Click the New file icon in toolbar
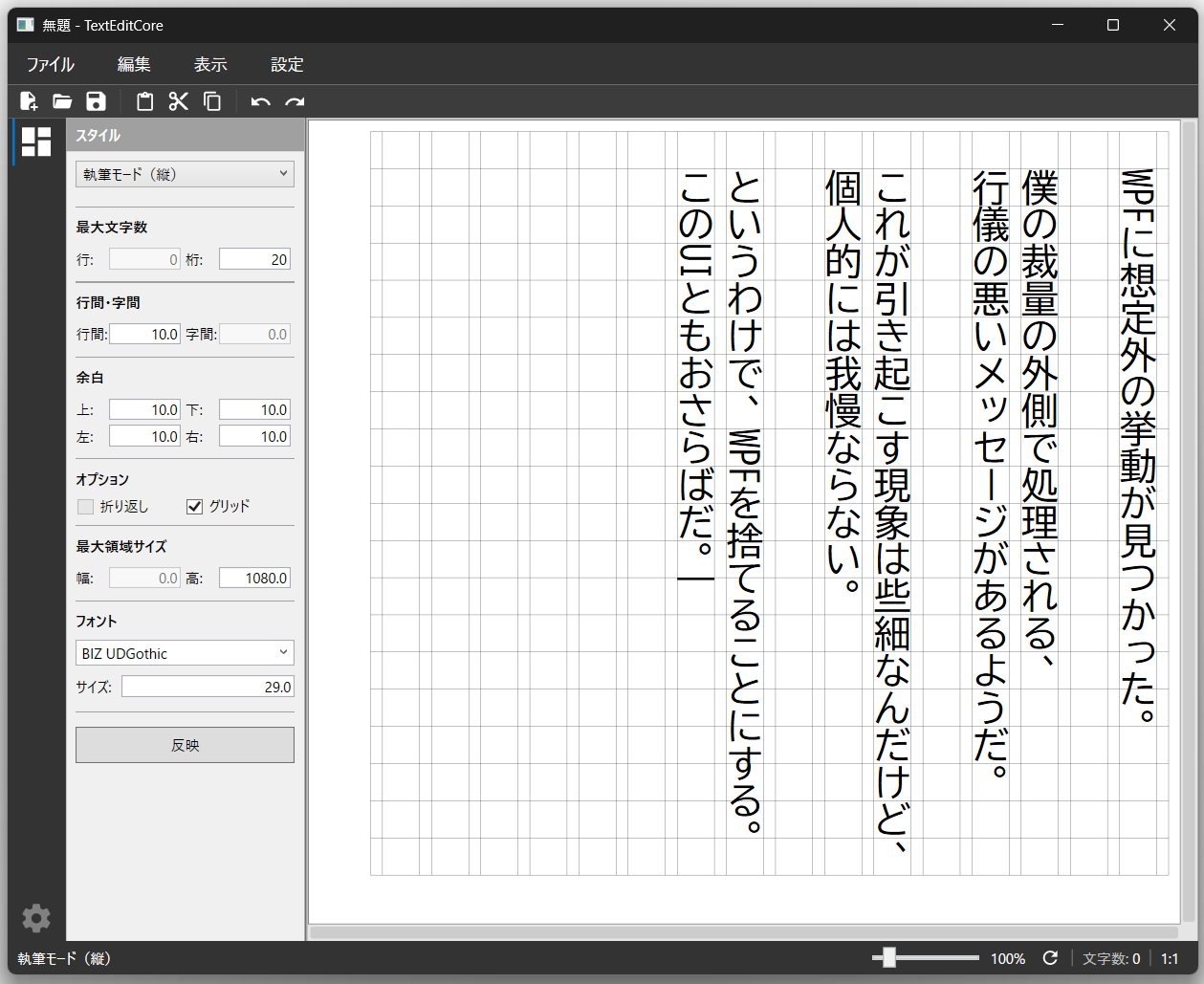This screenshot has width=1204, height=984. click(x=29, y=101)
